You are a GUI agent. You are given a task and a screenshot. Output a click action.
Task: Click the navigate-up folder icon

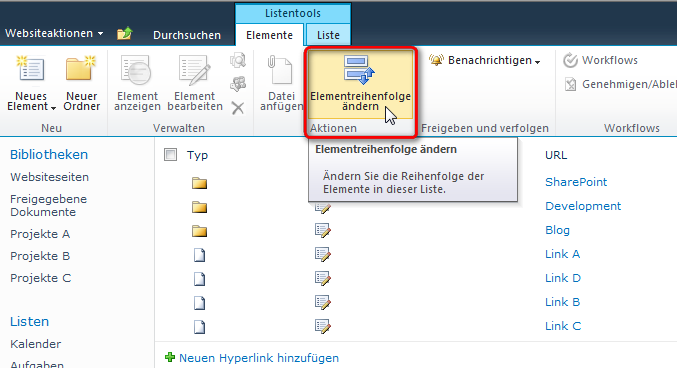[x=125, y=33]
